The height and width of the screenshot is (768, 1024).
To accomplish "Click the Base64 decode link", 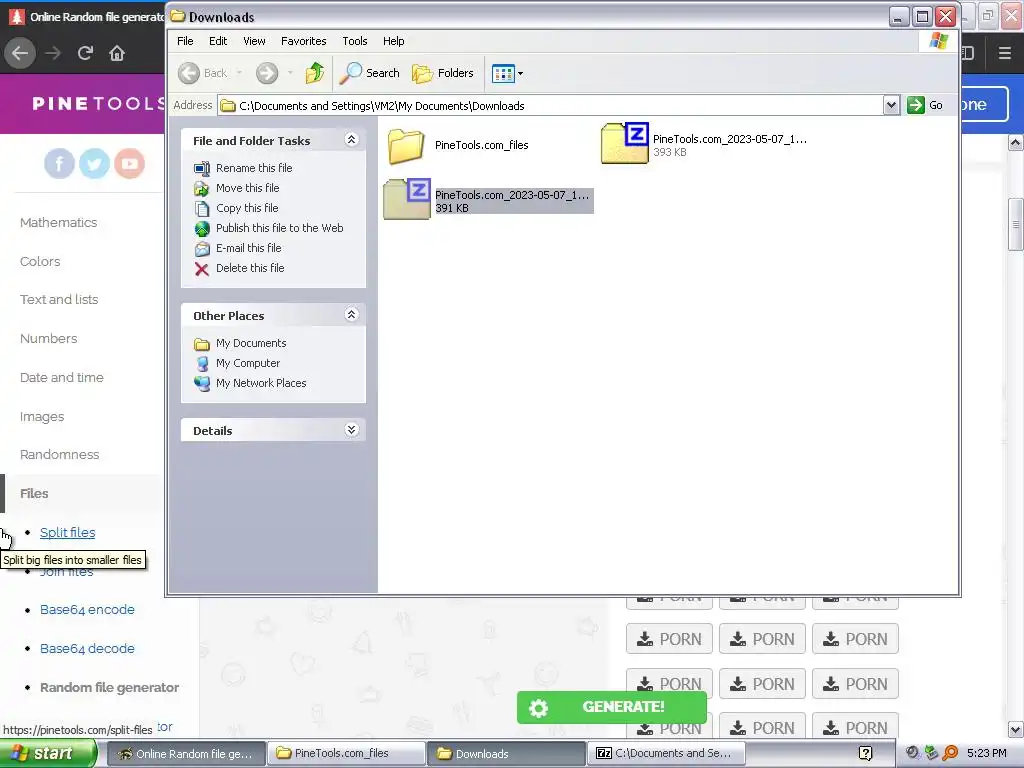I will [87, 648].
